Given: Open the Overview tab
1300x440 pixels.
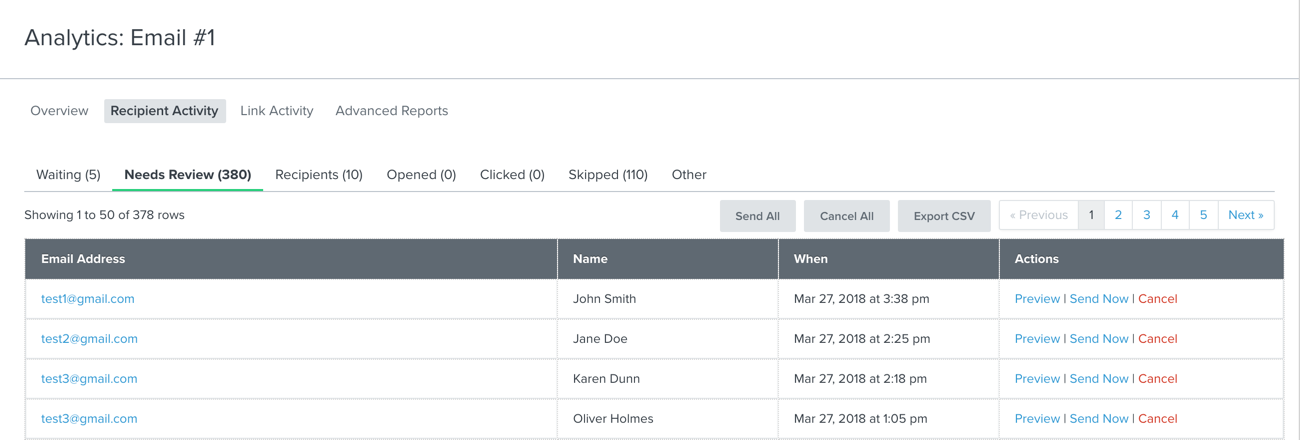Looking at the screenshot, I should [x=59, y=111].
